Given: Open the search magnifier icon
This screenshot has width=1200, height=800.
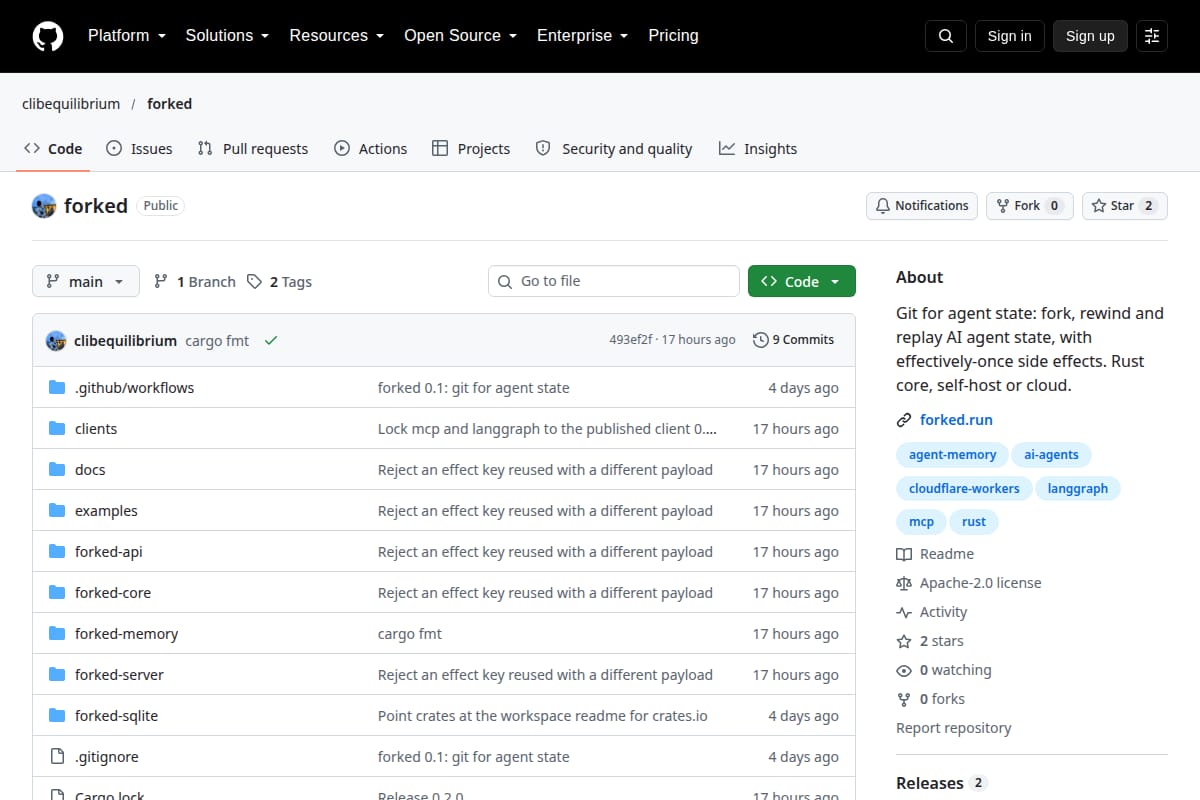Looking at the screenshot, I should pyautogui.click(x=946, y=36).
